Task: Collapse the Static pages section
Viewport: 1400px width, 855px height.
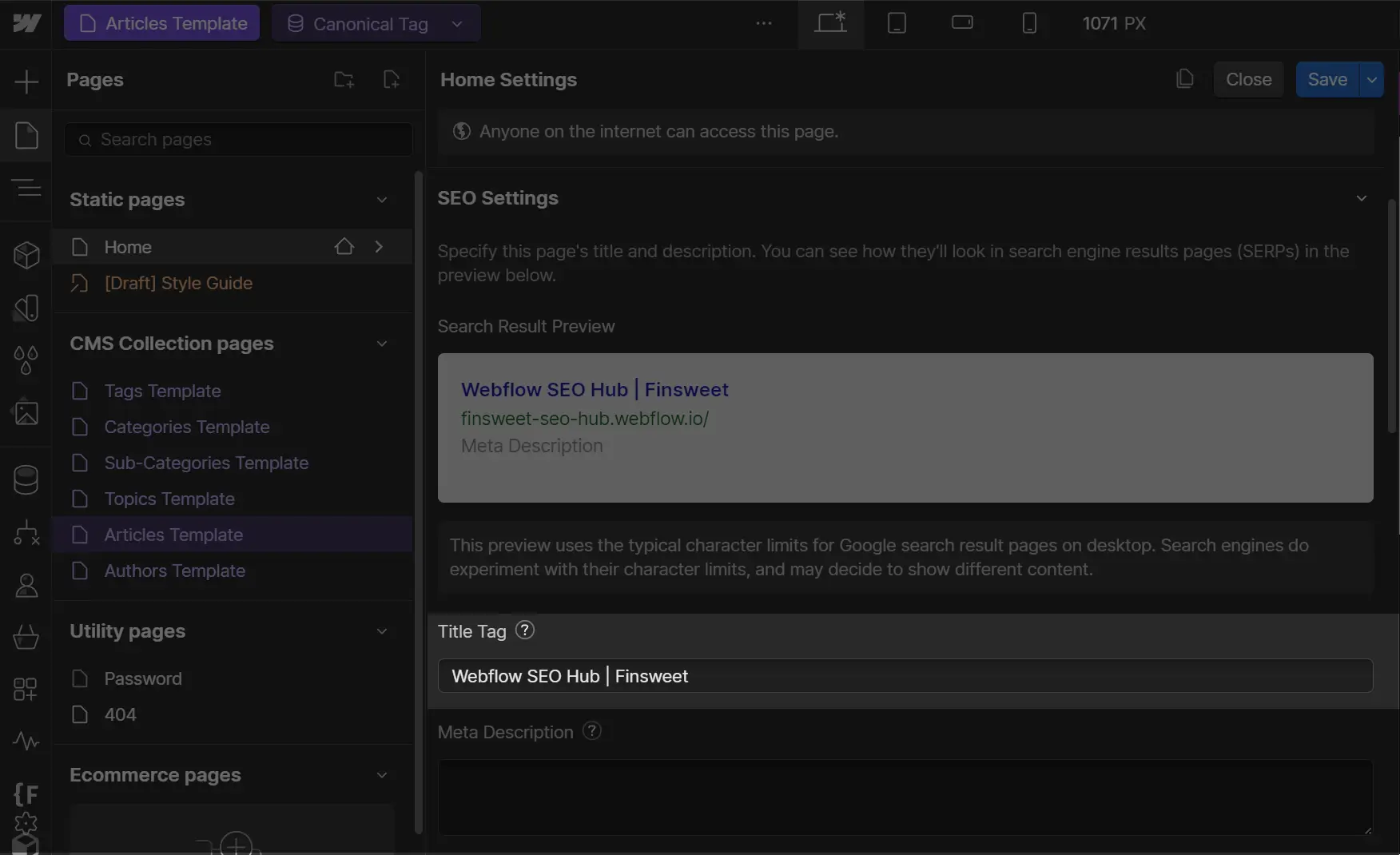Action: click(382, 200)
